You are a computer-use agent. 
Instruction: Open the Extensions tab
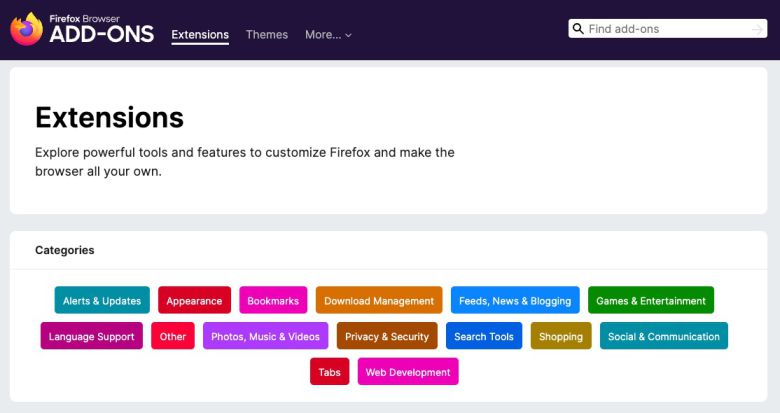tap(200, 35)
